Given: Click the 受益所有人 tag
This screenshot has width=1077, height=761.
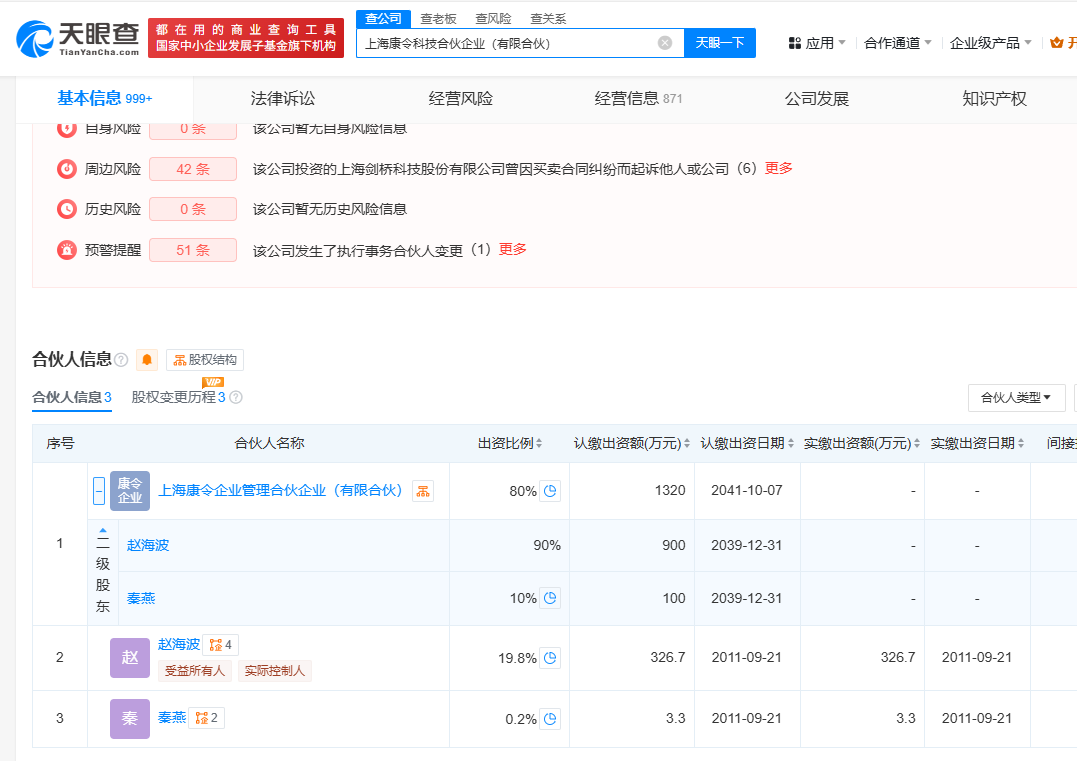Looking at the screenshot, I should (x=195, y=670).
